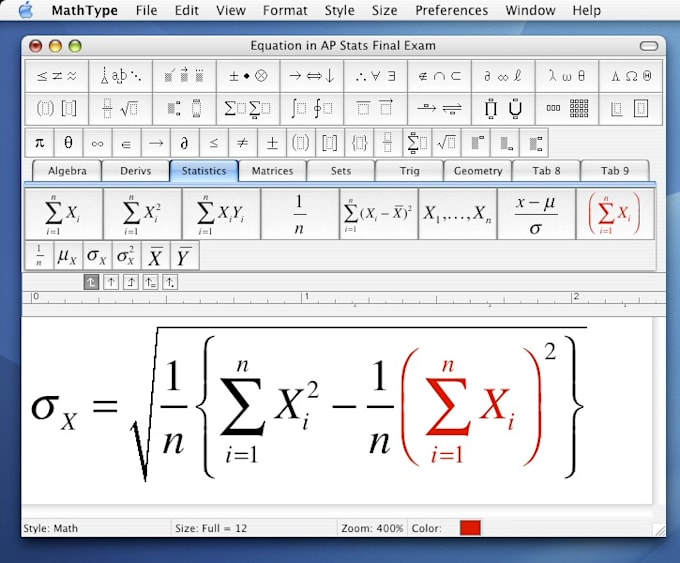
Task: Insert theta symbol from small bar
Action: pos(68,143)
